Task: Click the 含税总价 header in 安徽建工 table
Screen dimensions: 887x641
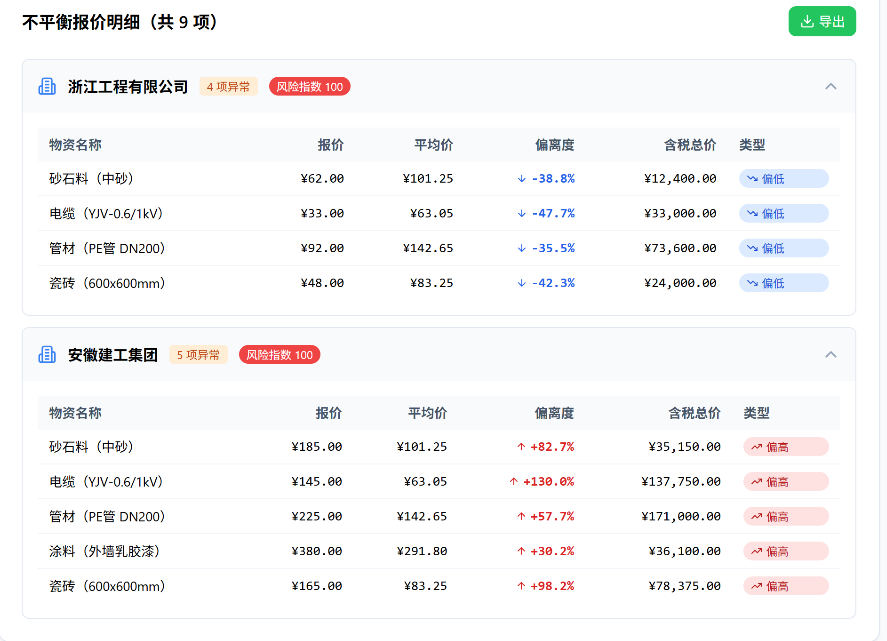Action: point(695,414)
